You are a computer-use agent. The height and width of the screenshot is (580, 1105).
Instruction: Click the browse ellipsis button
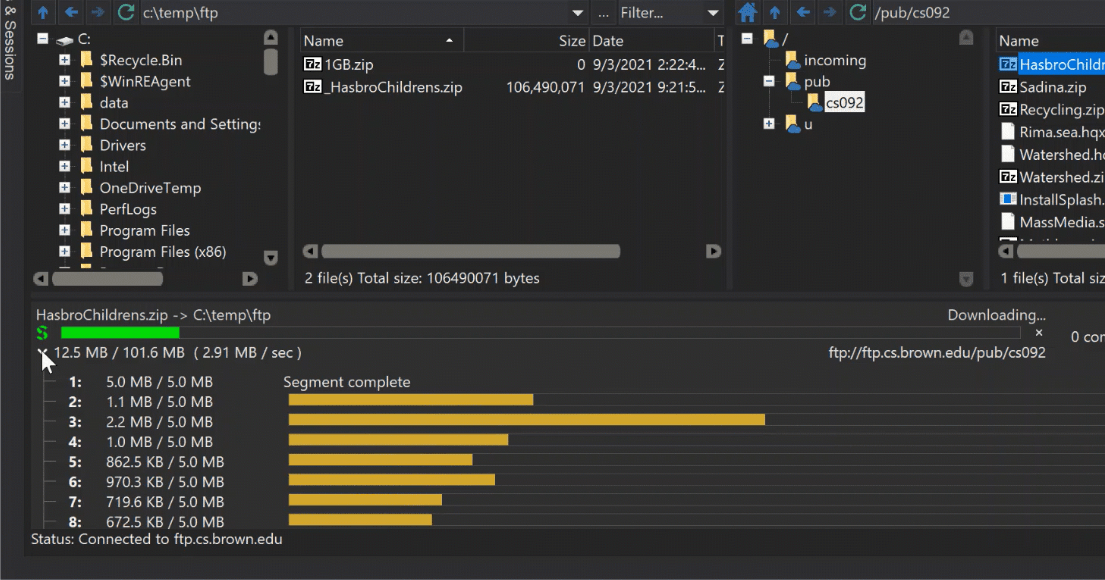(x=603, y=13)
